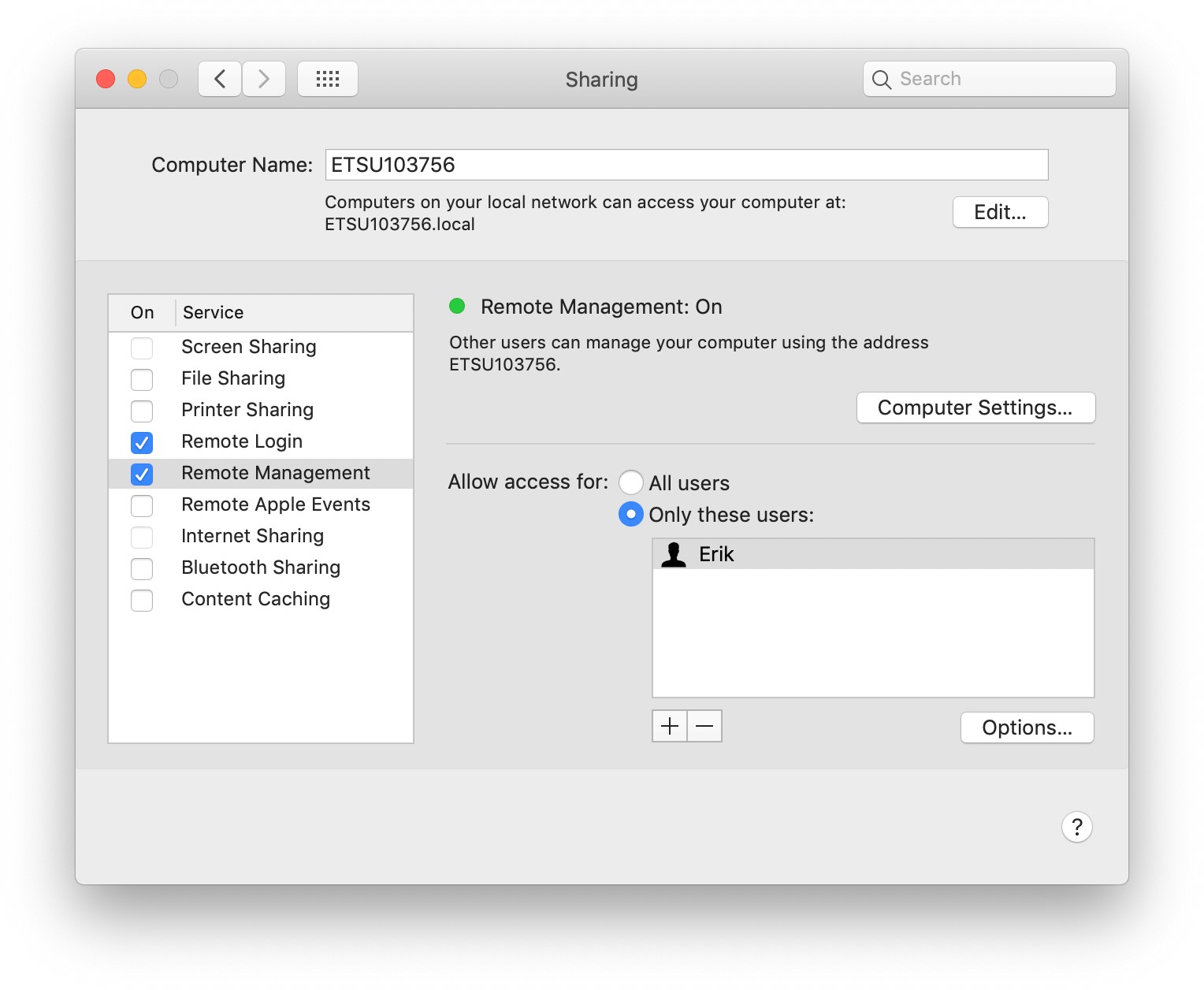Turn on File Sharing checkbox
The width and height of the screenshot is (1204, 990).
142,379
